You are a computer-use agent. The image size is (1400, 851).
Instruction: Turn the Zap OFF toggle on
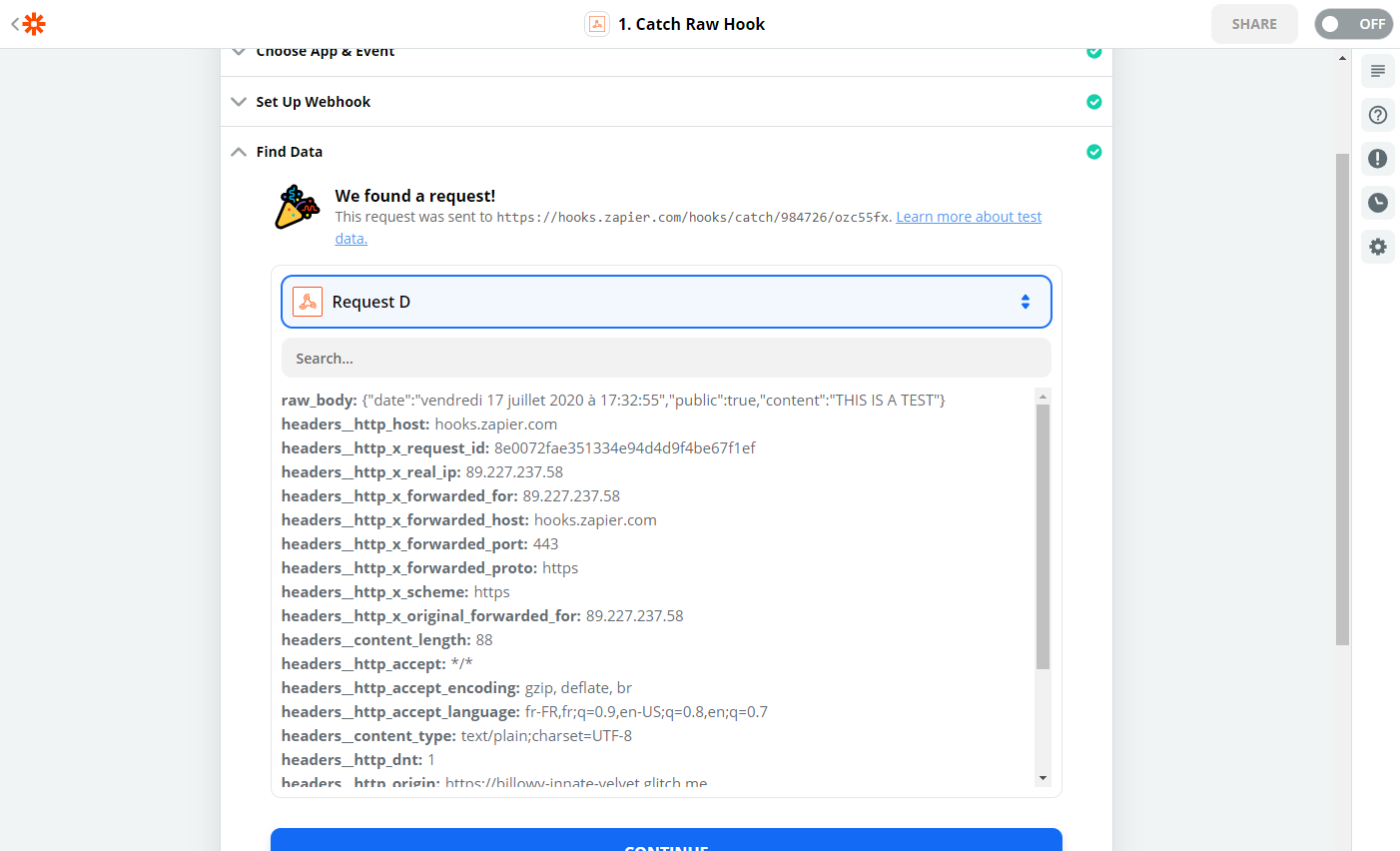[x=1353, y=23]
